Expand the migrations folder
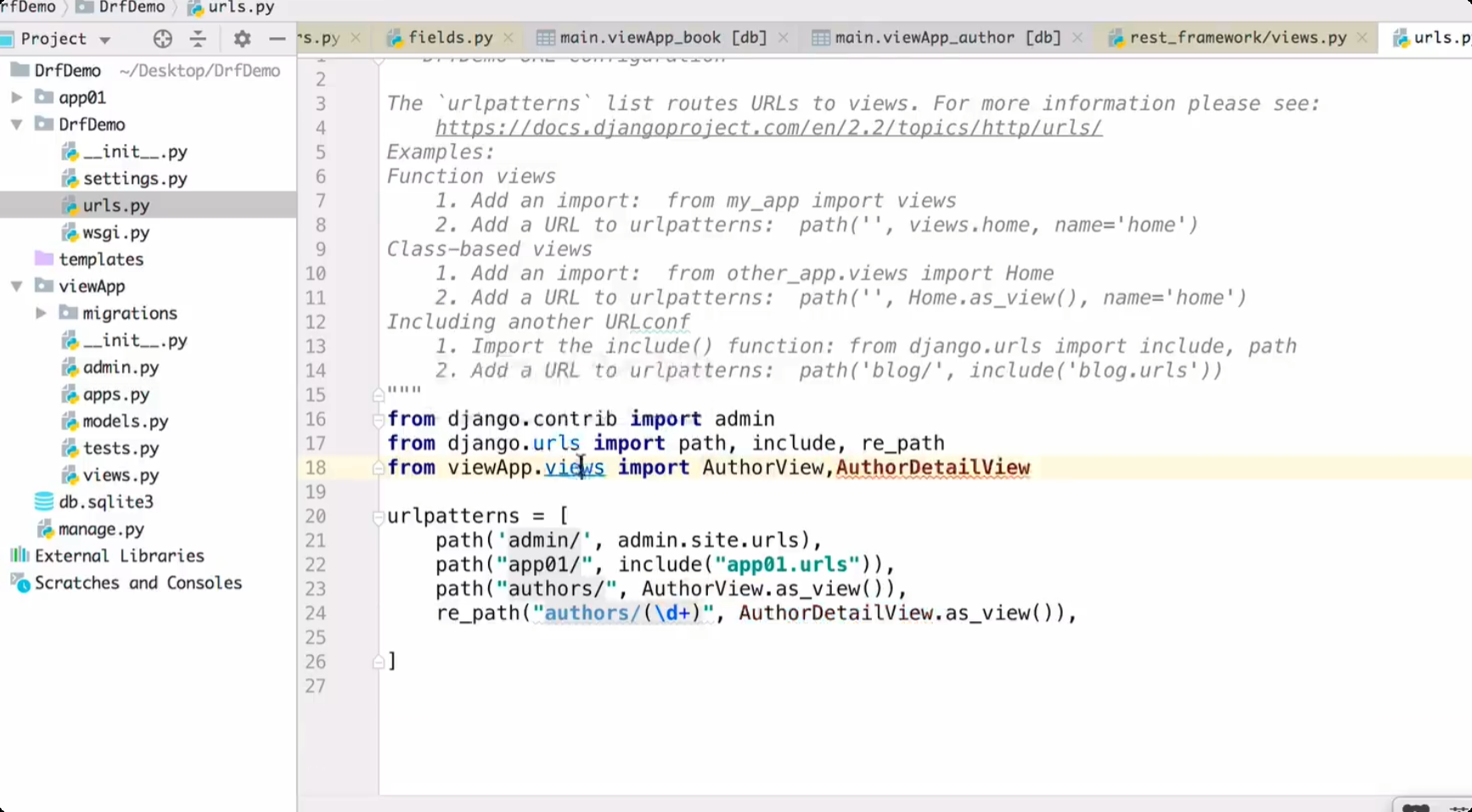Image resolution: width=1472 pixels, height=812 pixels. pos(40,313)
